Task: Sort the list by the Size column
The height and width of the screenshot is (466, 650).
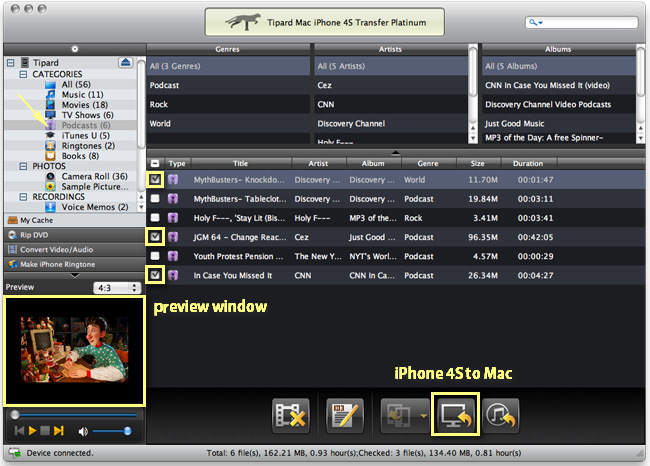Action: click(478, 163)
